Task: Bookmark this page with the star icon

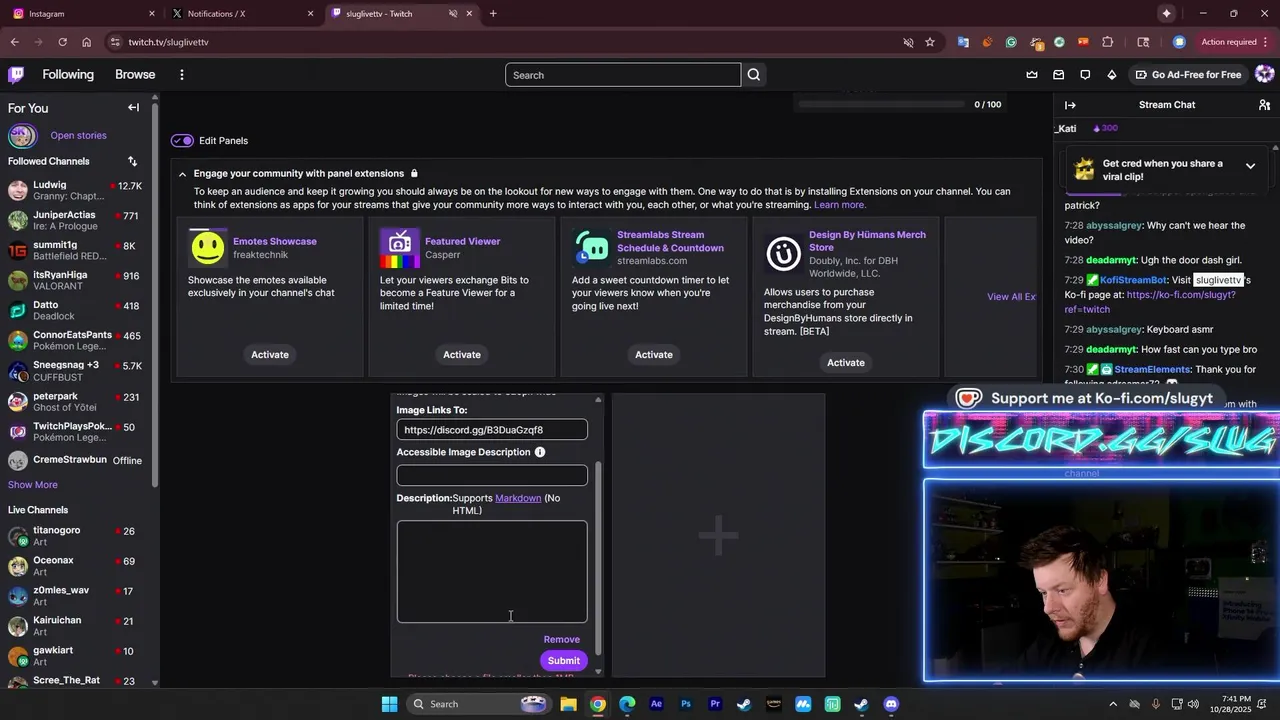Action: (x=930, y=42)
